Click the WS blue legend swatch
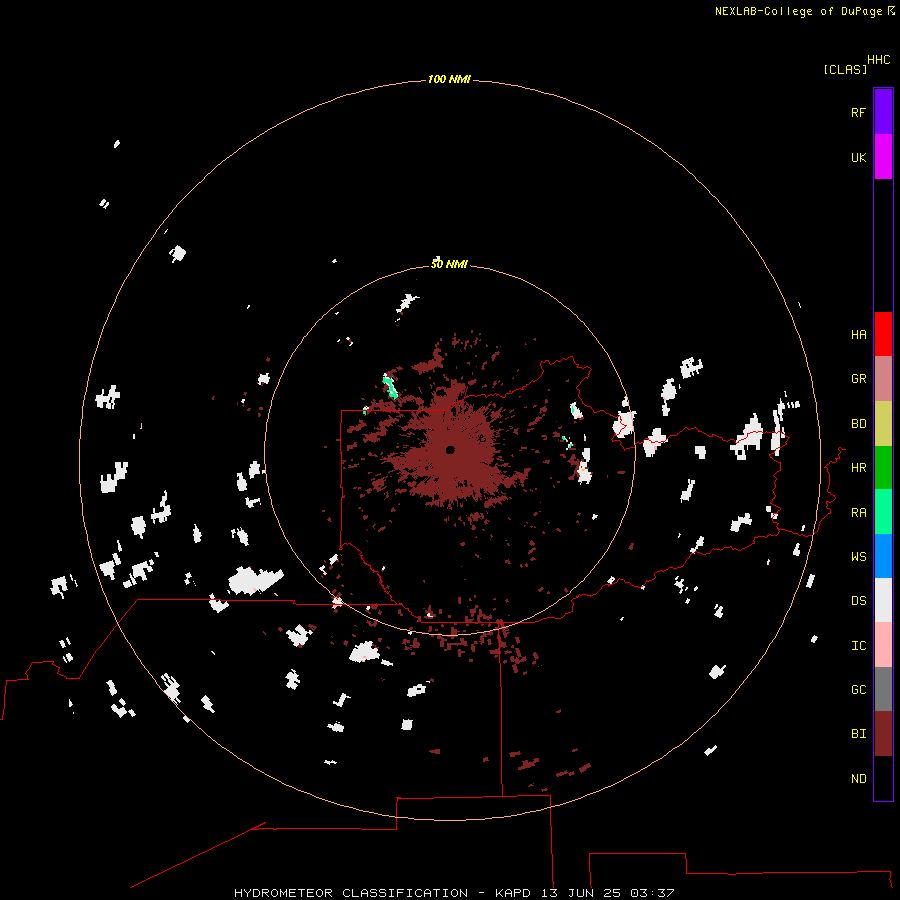The width and height of the screenshot is (900, 900). click(883, 556)
